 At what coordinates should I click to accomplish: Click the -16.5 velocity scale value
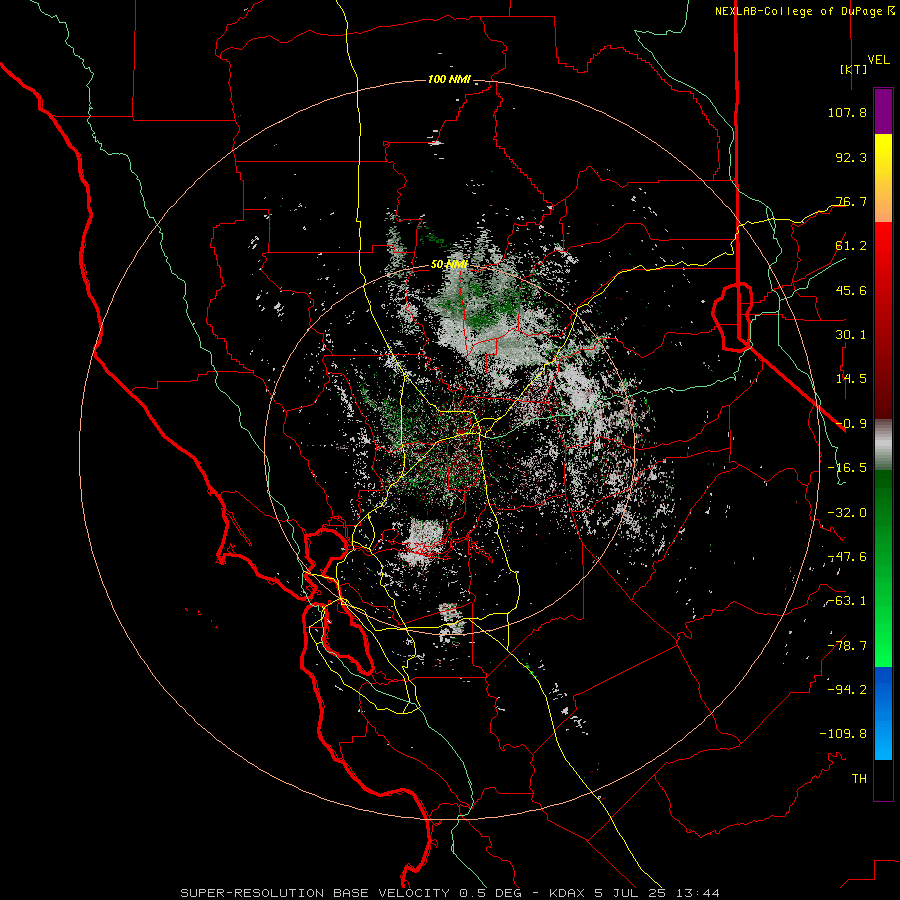coord(847,468)
